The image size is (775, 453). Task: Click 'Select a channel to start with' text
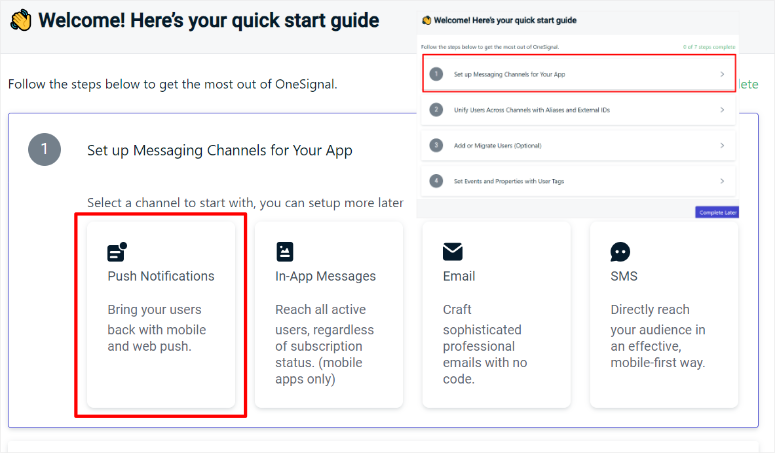[x=245, y=203]
